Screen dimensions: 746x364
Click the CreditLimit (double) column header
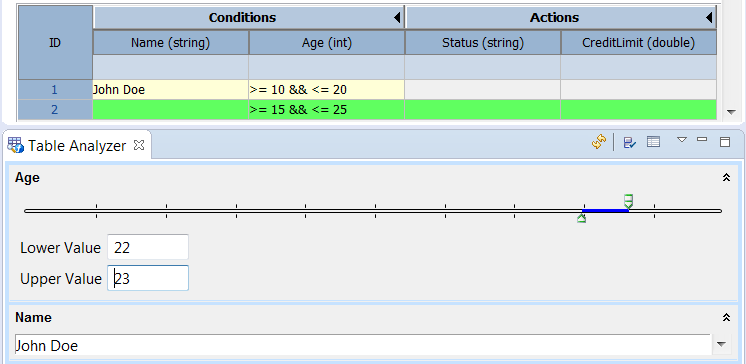pos(639,43)
